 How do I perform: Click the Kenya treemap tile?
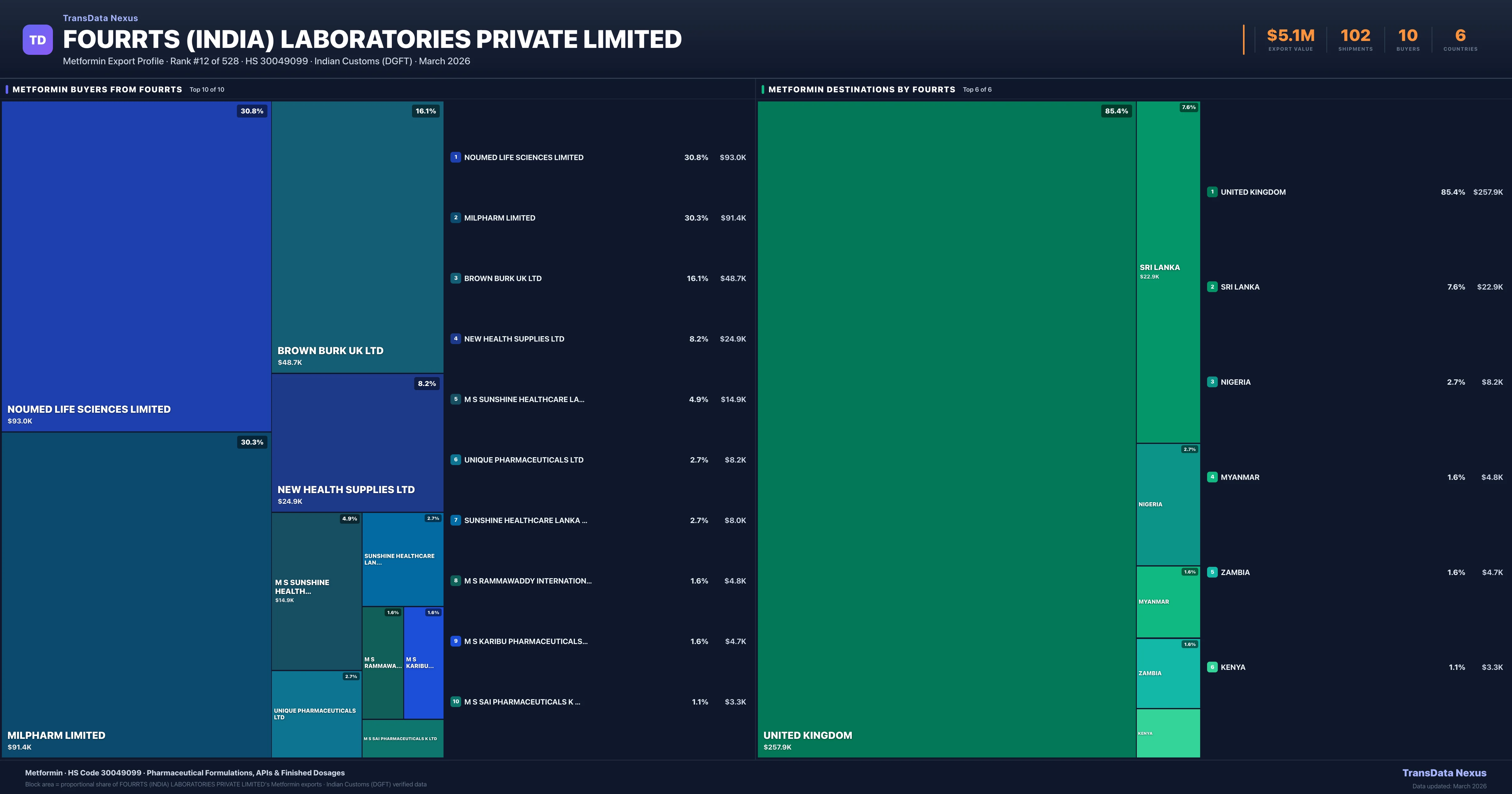[x=1168, y=733]
